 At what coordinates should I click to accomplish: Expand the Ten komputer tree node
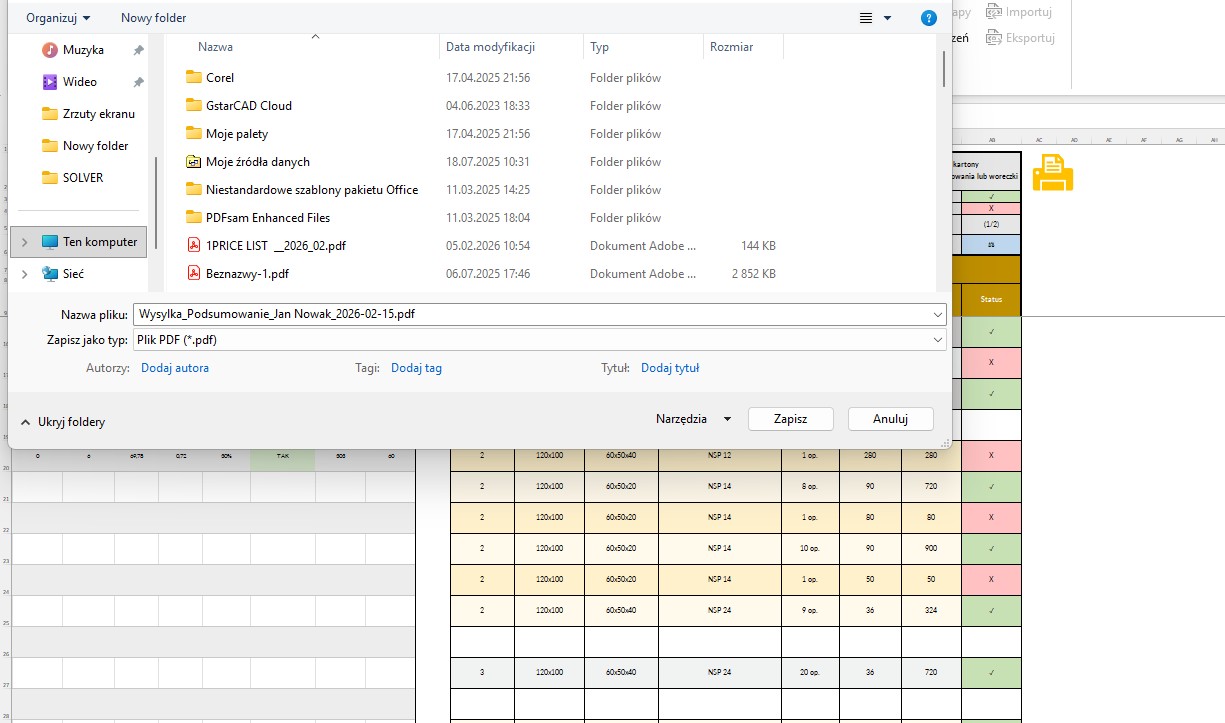(24, 242)
